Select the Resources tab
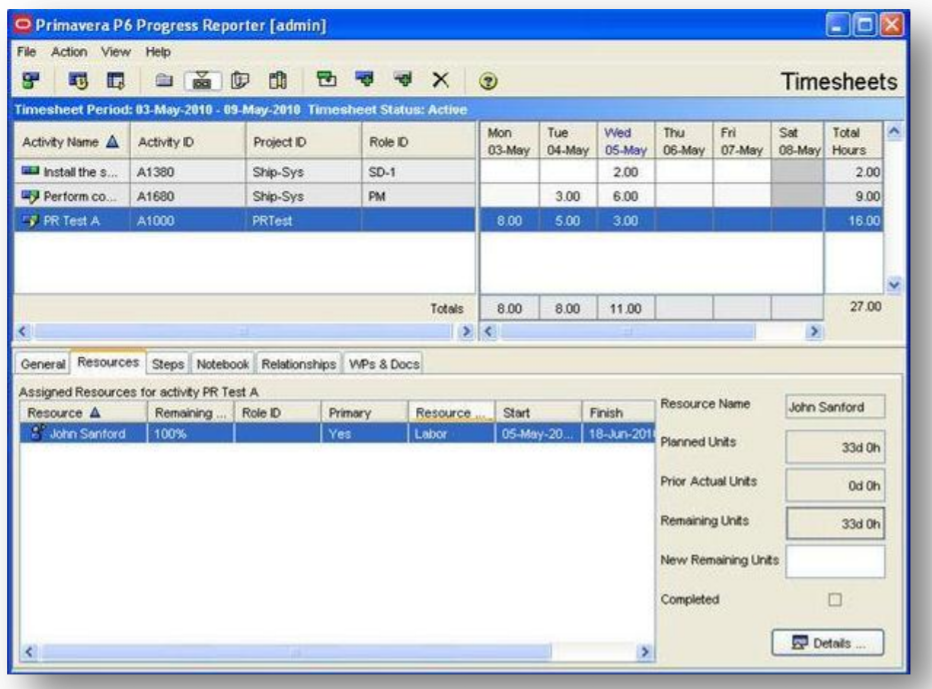The image size is (932, 689). [x=108, y=362]
